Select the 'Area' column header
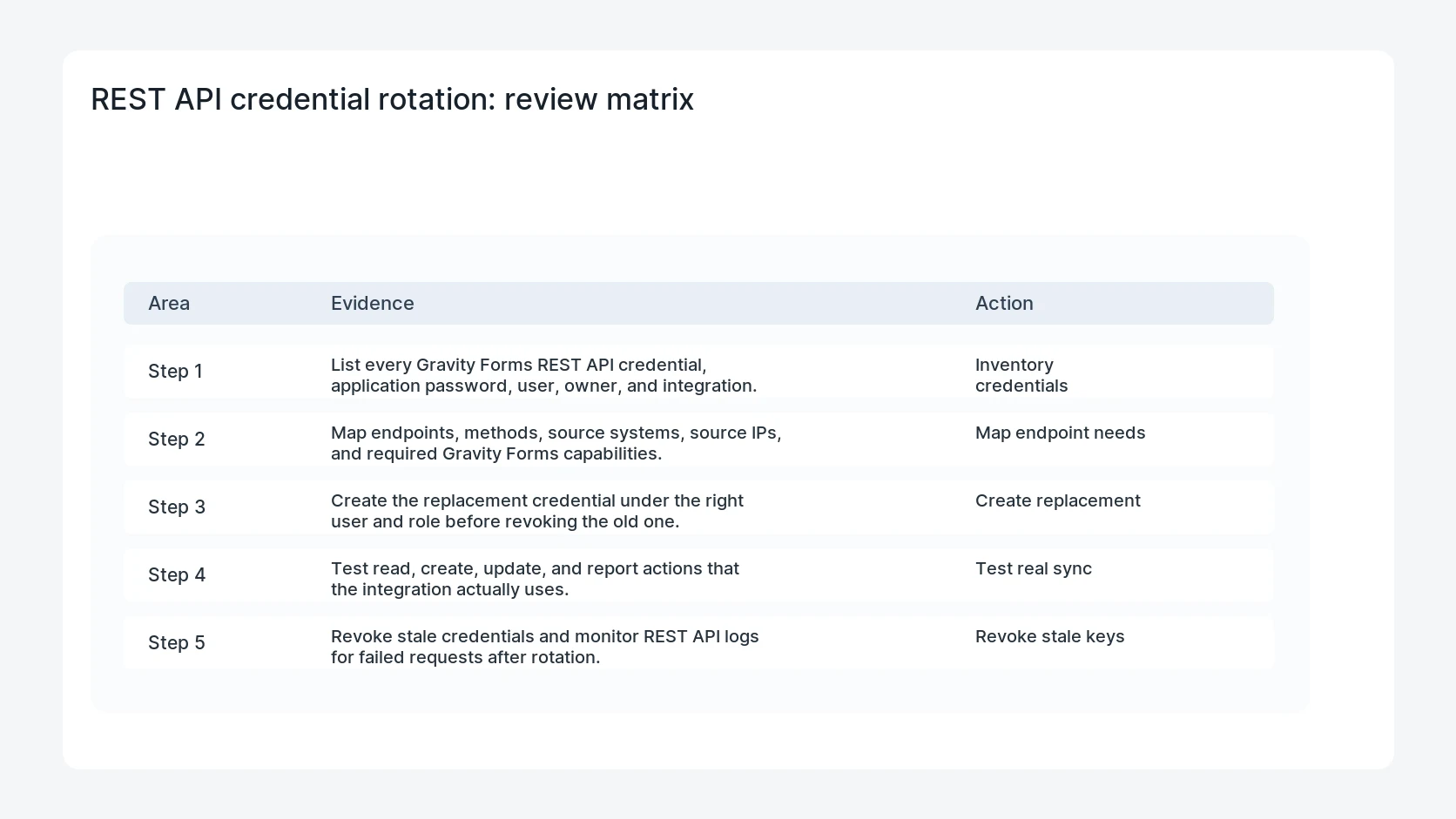Image resolution: width=1456 pixels, height=819 pixels. pos(169,303)
